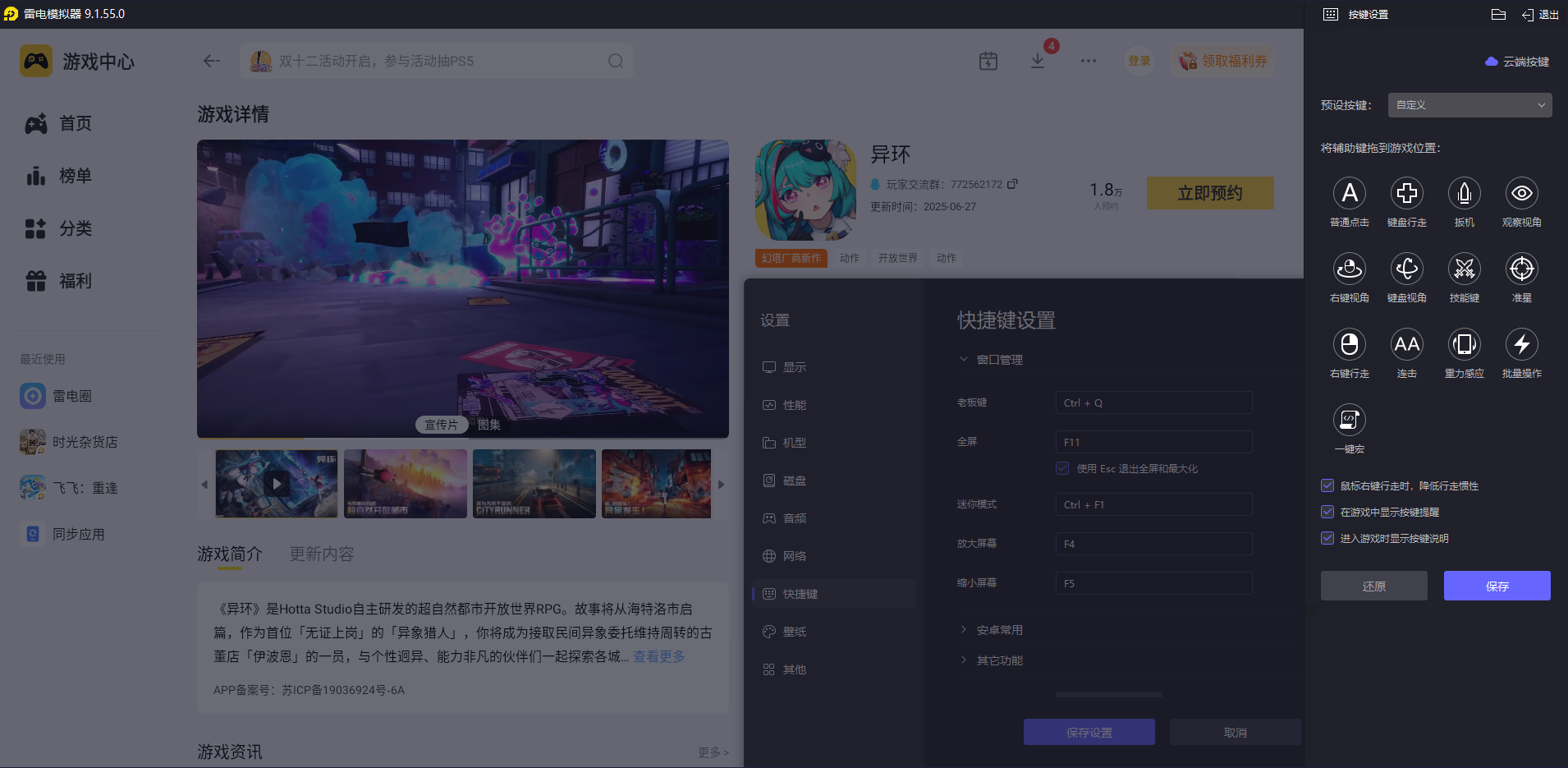The image size is (1568, 768).
Task: Go to 首页 in game center sidebar
Action: click(59, 123)
